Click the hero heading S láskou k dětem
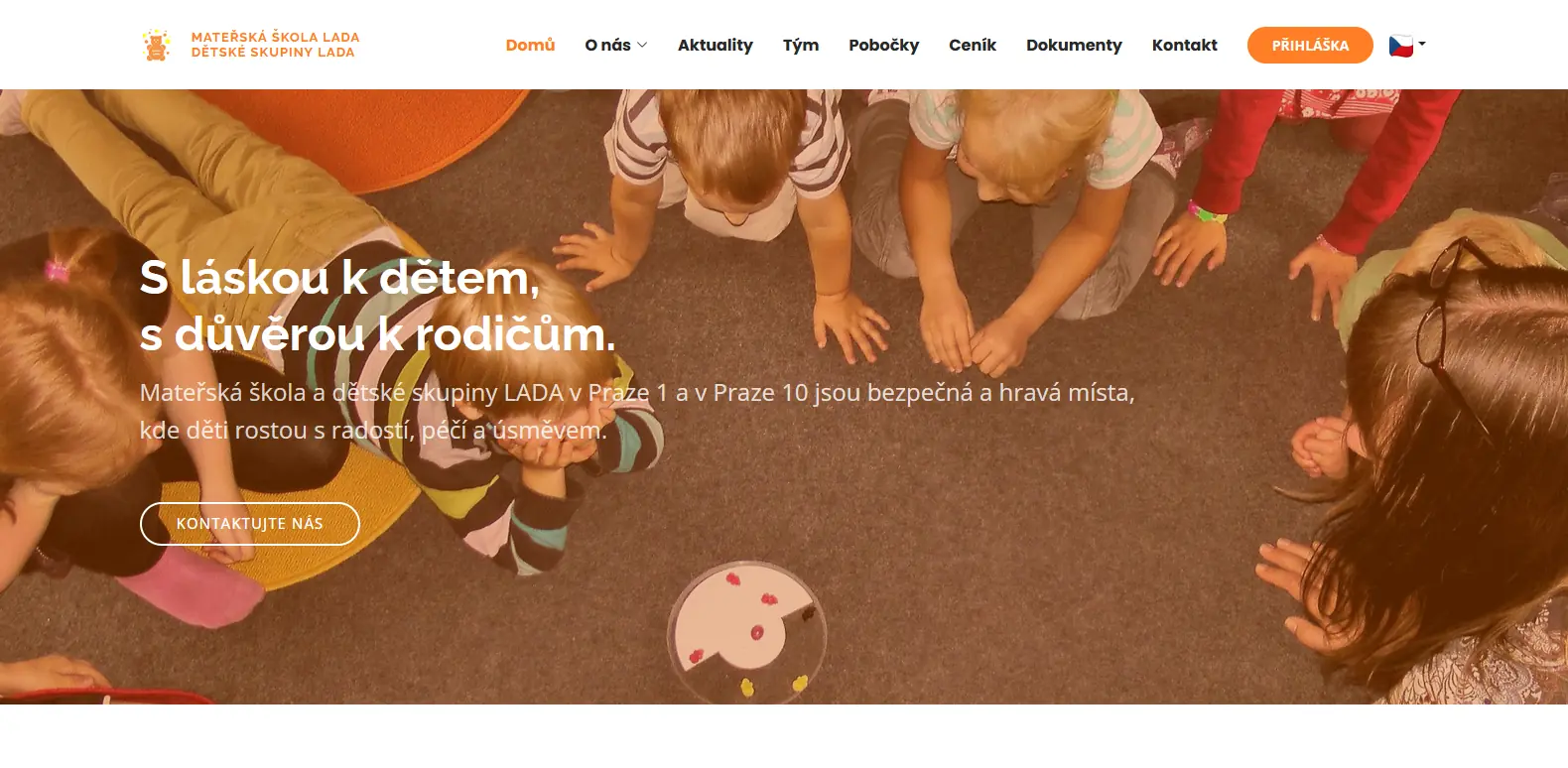 pos(339,277)
